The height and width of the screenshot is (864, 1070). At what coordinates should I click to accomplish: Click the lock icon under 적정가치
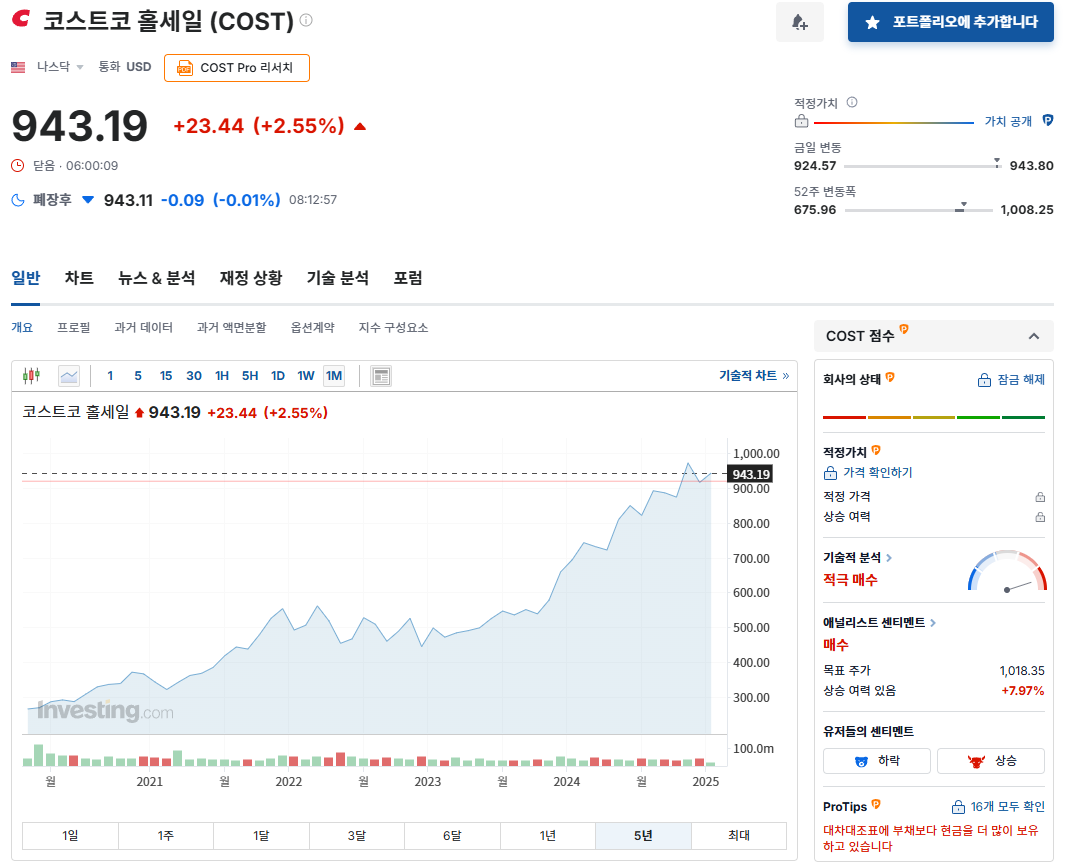pos(801,120)
